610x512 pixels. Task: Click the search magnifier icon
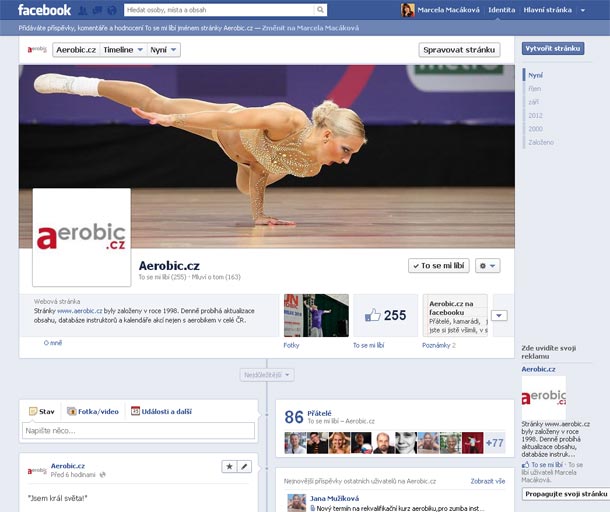(320, 10)
